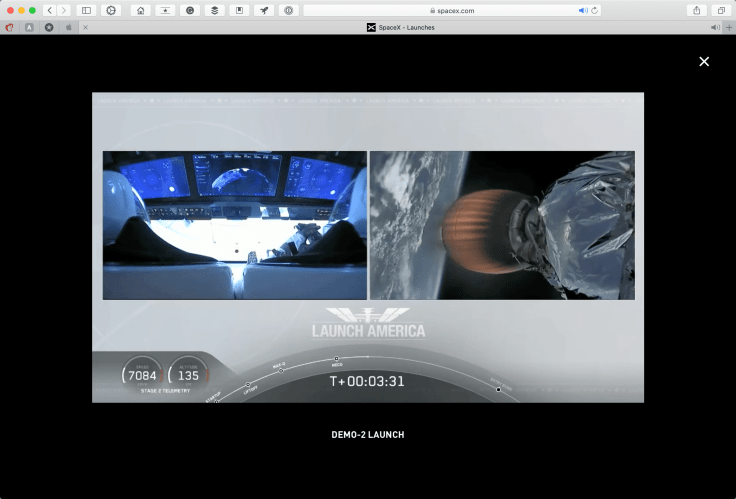Click the T+00:03:31 mission clock
Image resolution: width=736 pixels, height=499 pixels.
[x=367, y=381]
